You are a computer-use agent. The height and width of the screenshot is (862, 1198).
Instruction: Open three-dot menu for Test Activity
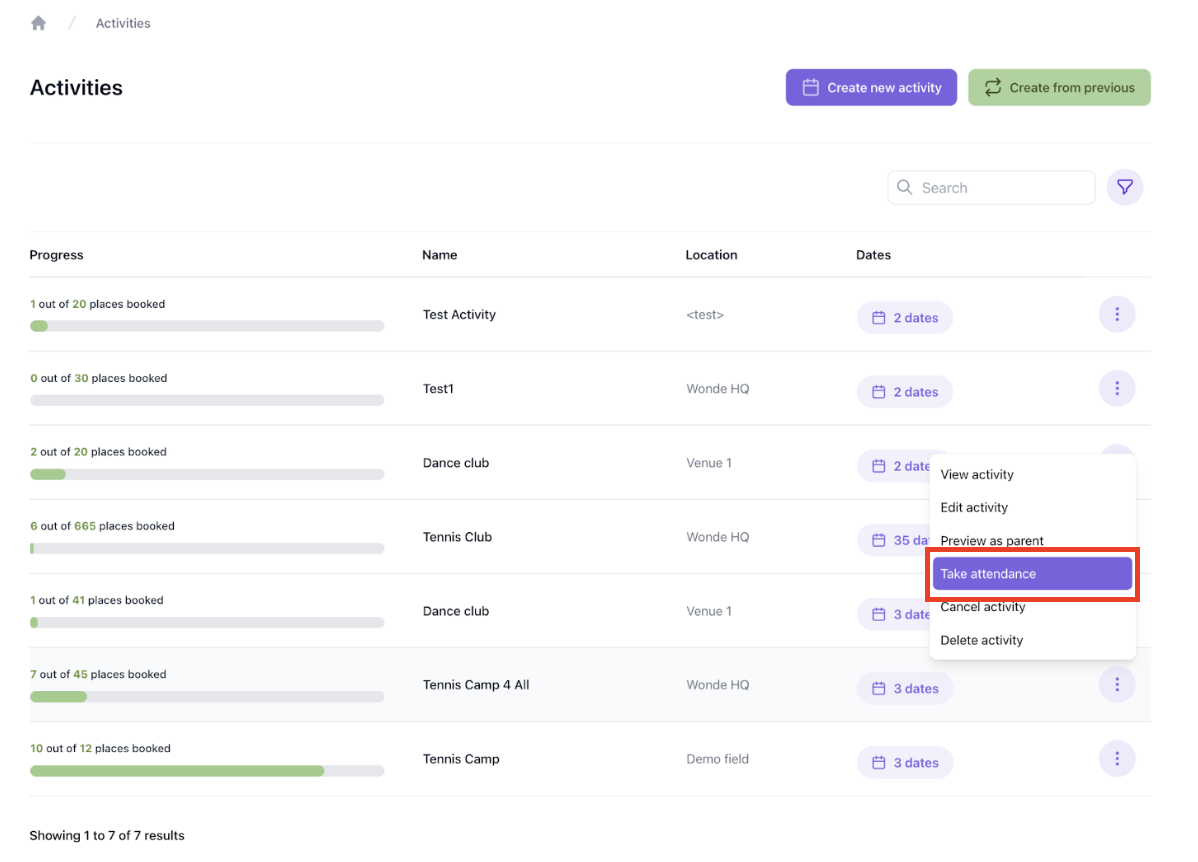point(1117,315)
